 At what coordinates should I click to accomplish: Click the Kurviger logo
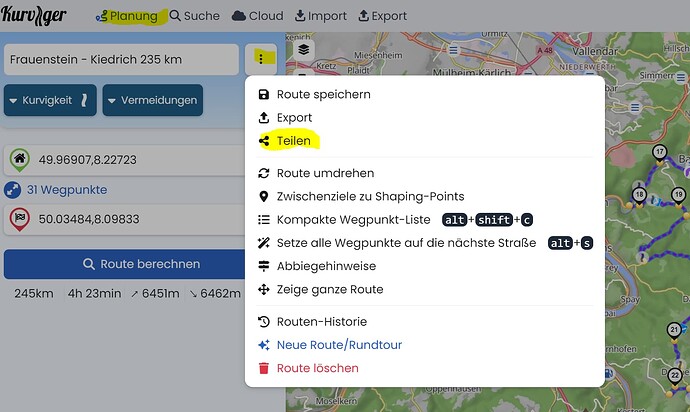[33, 16]
